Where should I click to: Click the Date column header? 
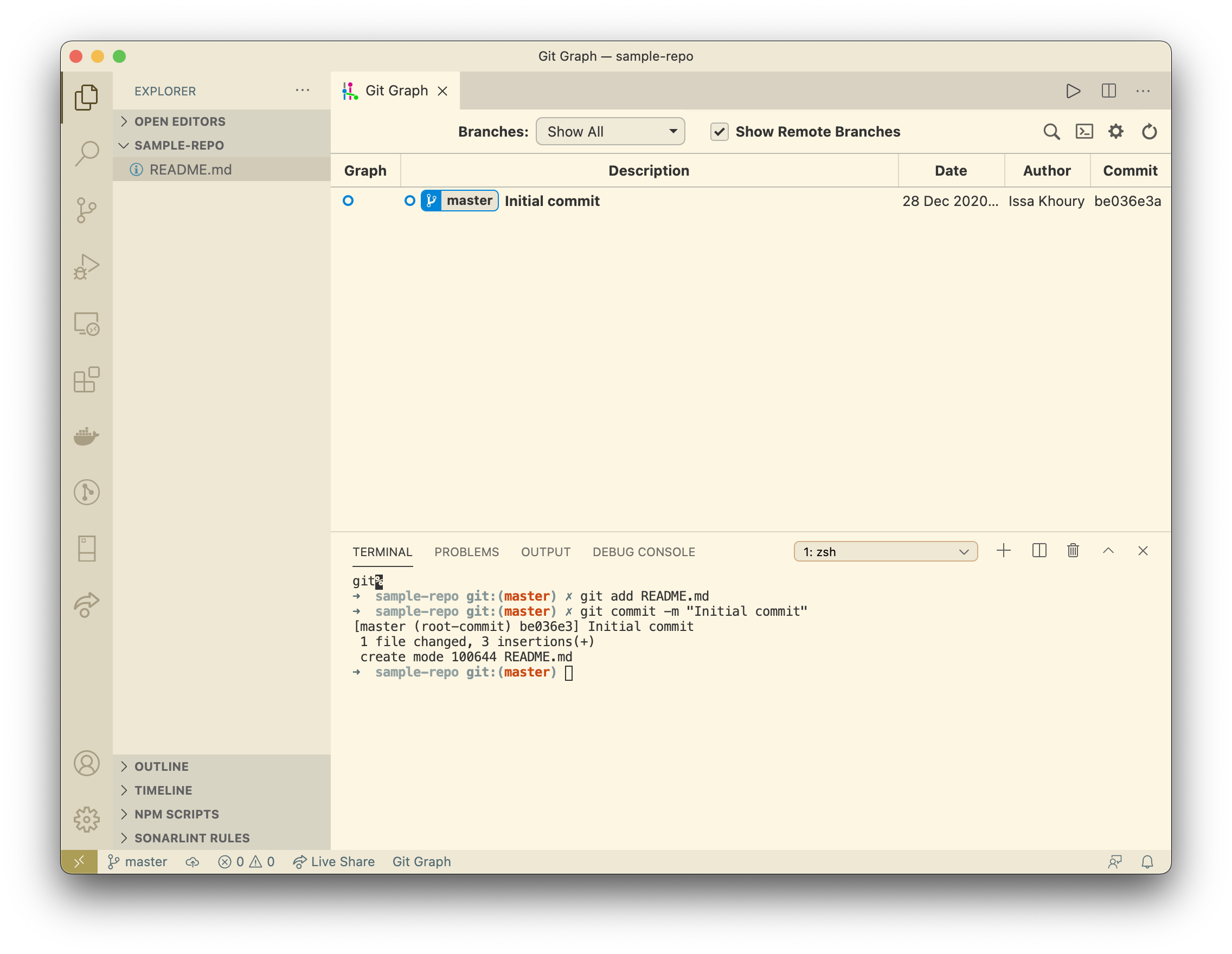pos(951,170)
